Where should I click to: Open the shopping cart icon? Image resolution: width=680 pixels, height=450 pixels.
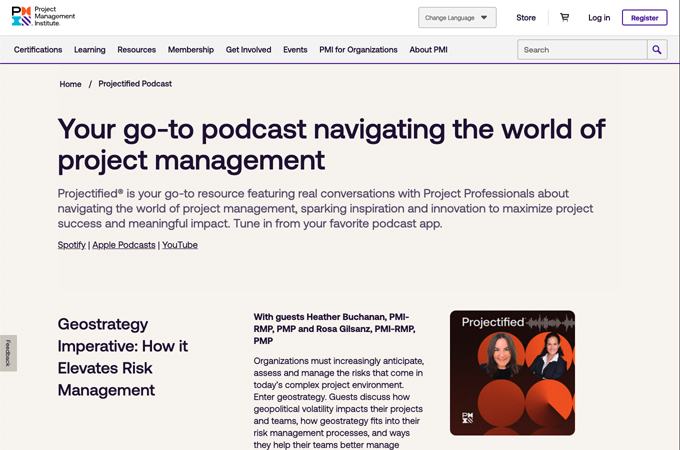pyautogui.click(x=564, y=17)
